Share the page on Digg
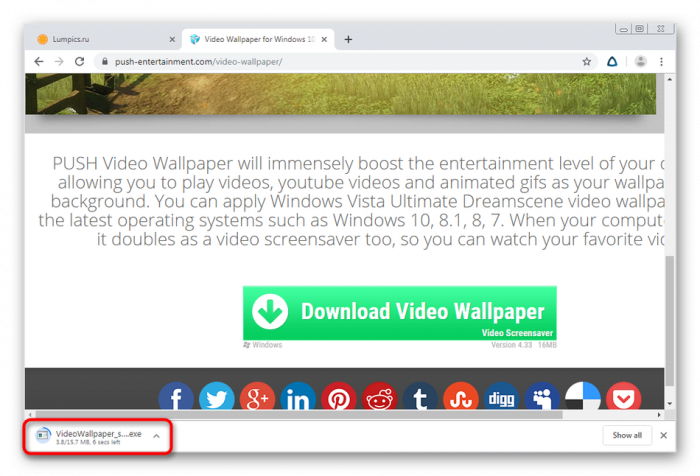The image size is (700, 476). (x=502, y=398)
